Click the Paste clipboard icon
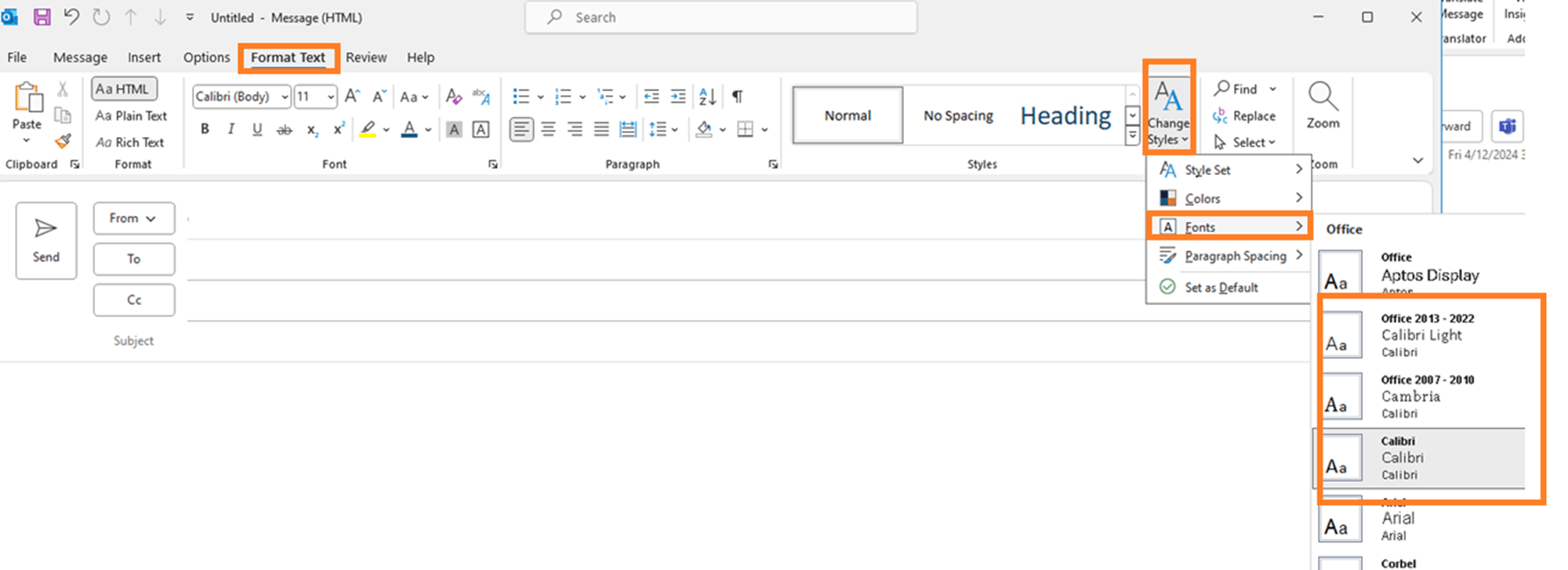The width and height of the screenshot is (1568, 570). [28, 99]
